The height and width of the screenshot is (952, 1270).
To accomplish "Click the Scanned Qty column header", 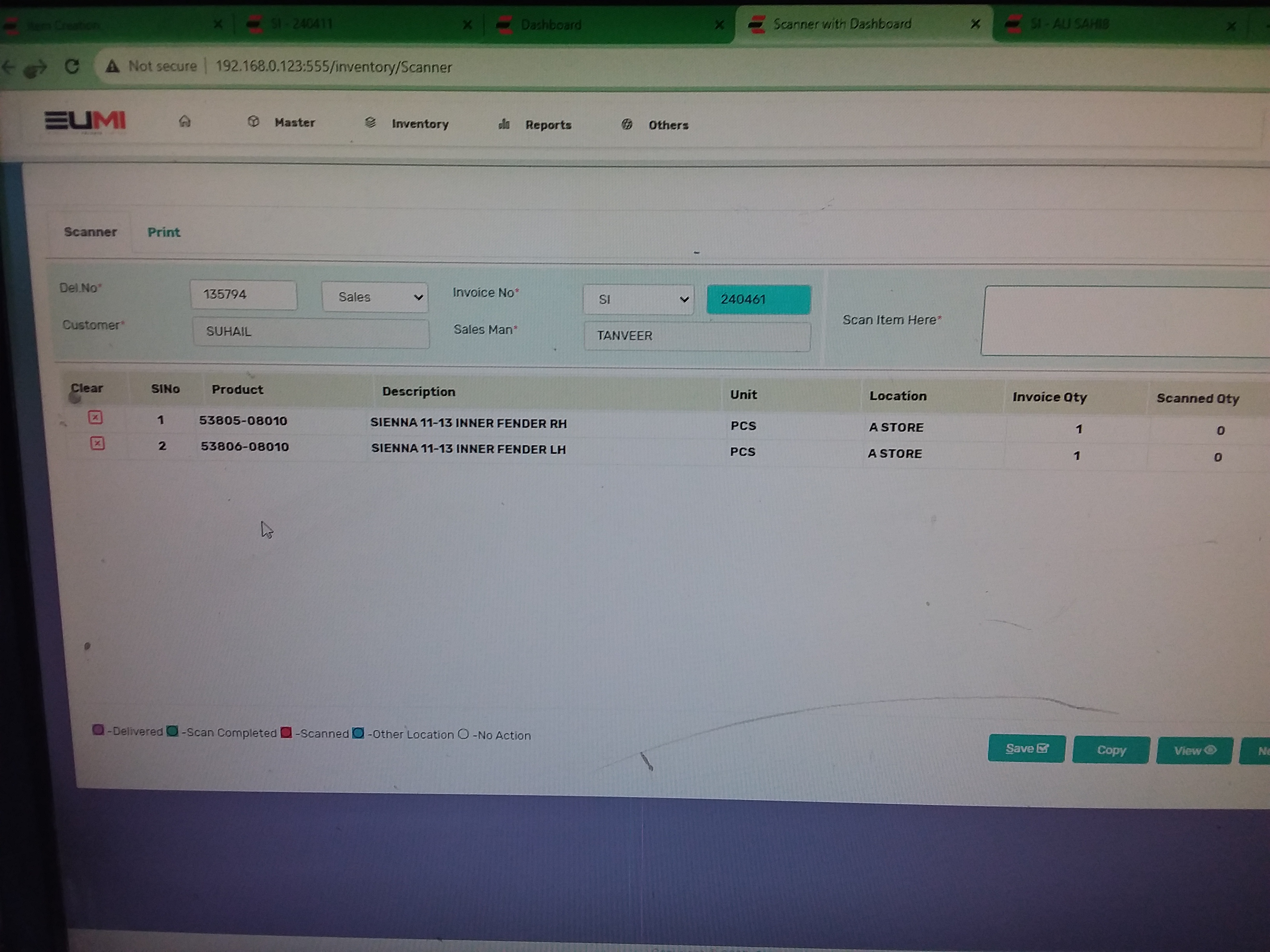I will coord(1198,398).
